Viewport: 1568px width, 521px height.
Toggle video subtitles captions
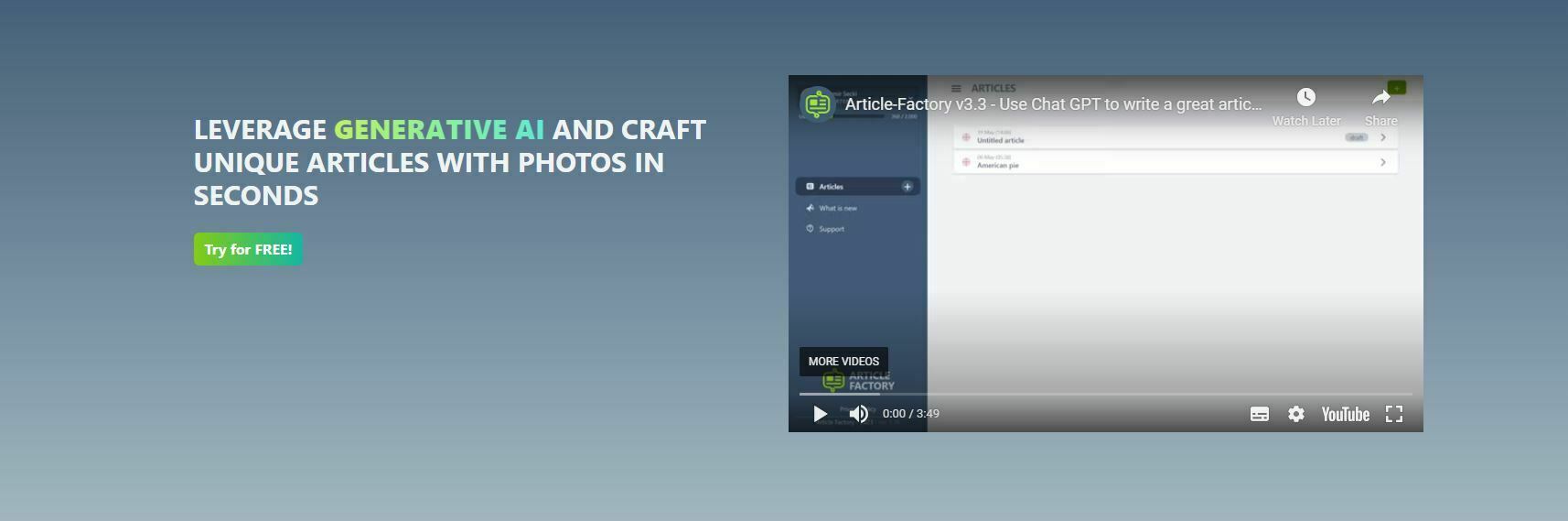[x=1260, y=414]
